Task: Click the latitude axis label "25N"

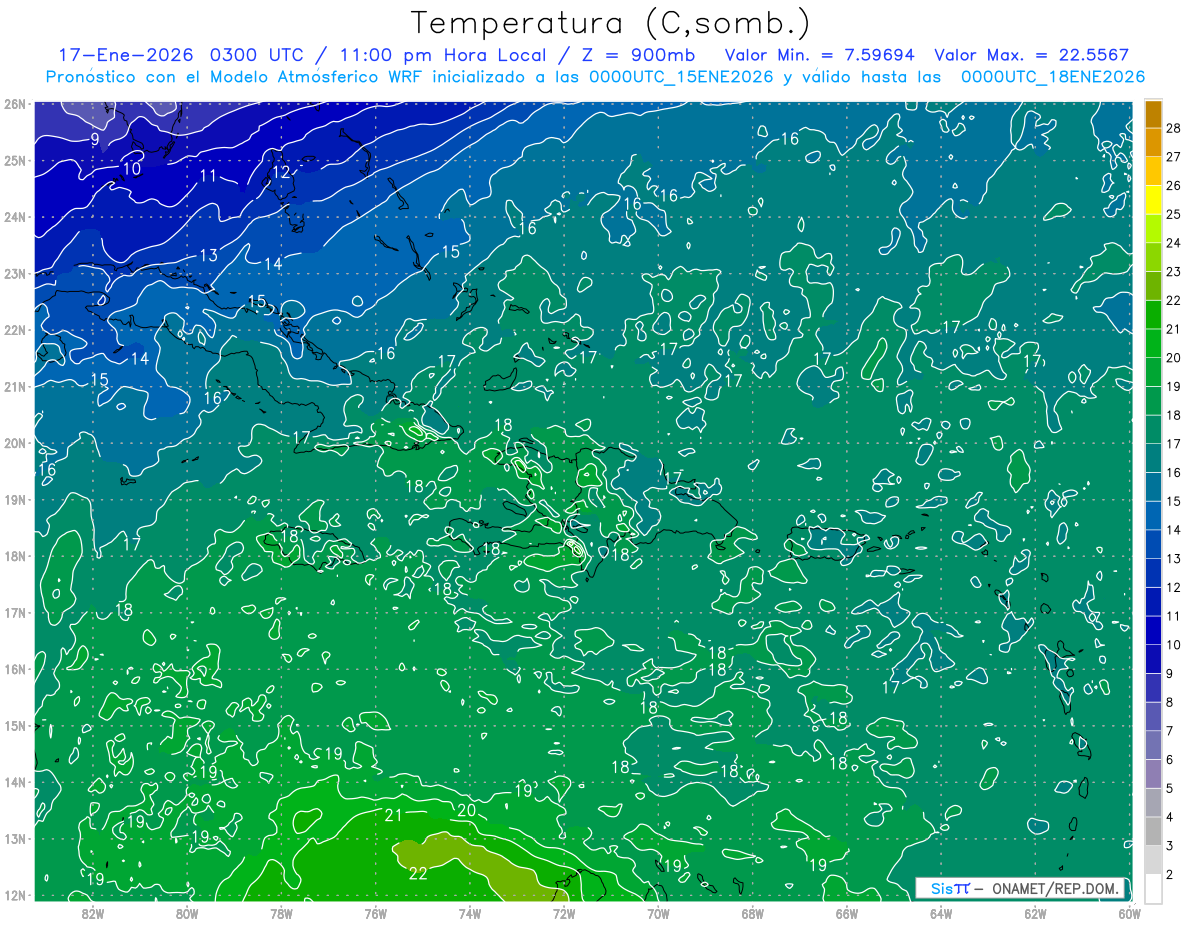Action: (x=14, y=160)
